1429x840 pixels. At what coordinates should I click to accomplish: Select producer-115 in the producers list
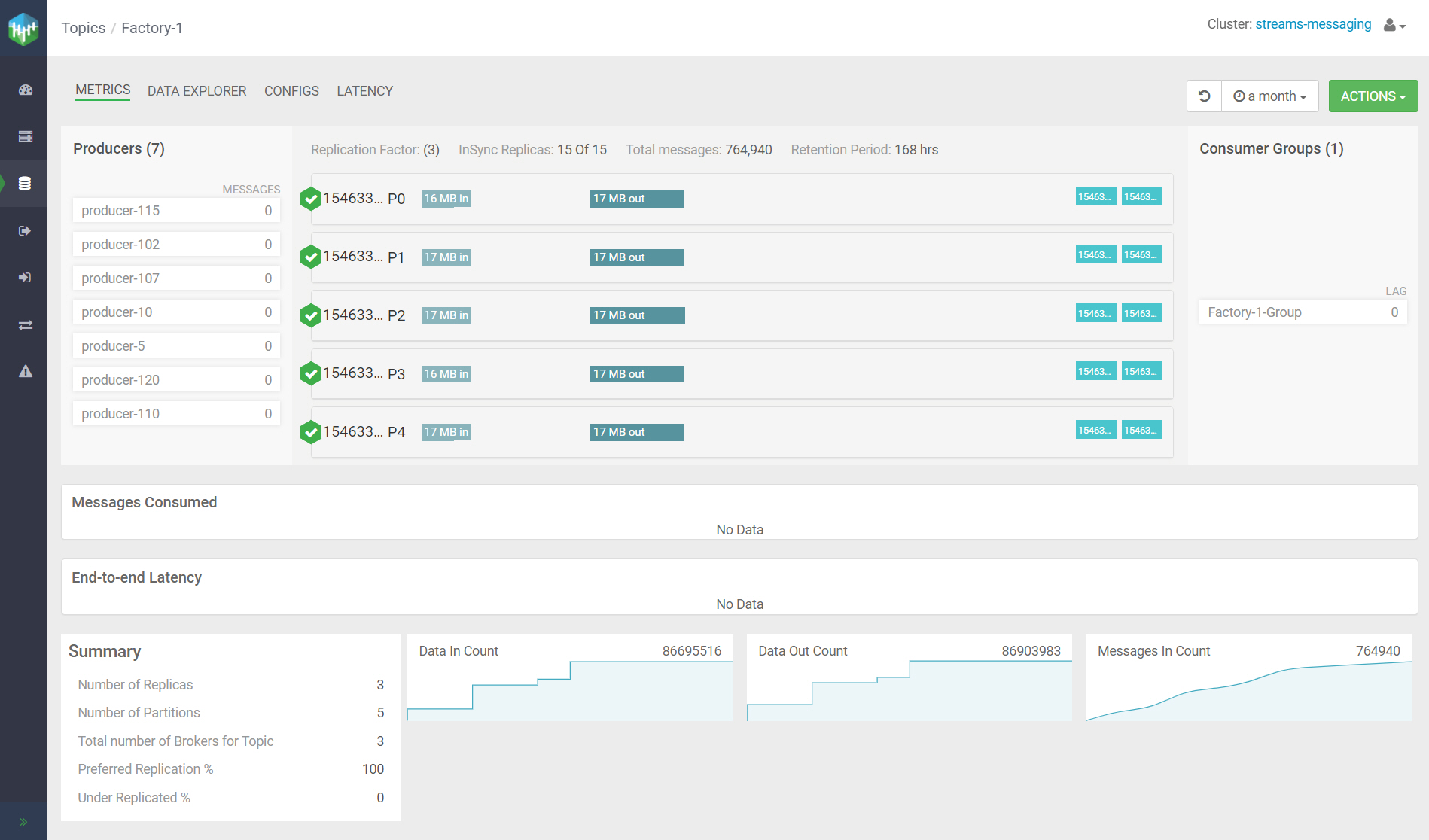click(x=176, y=211)
